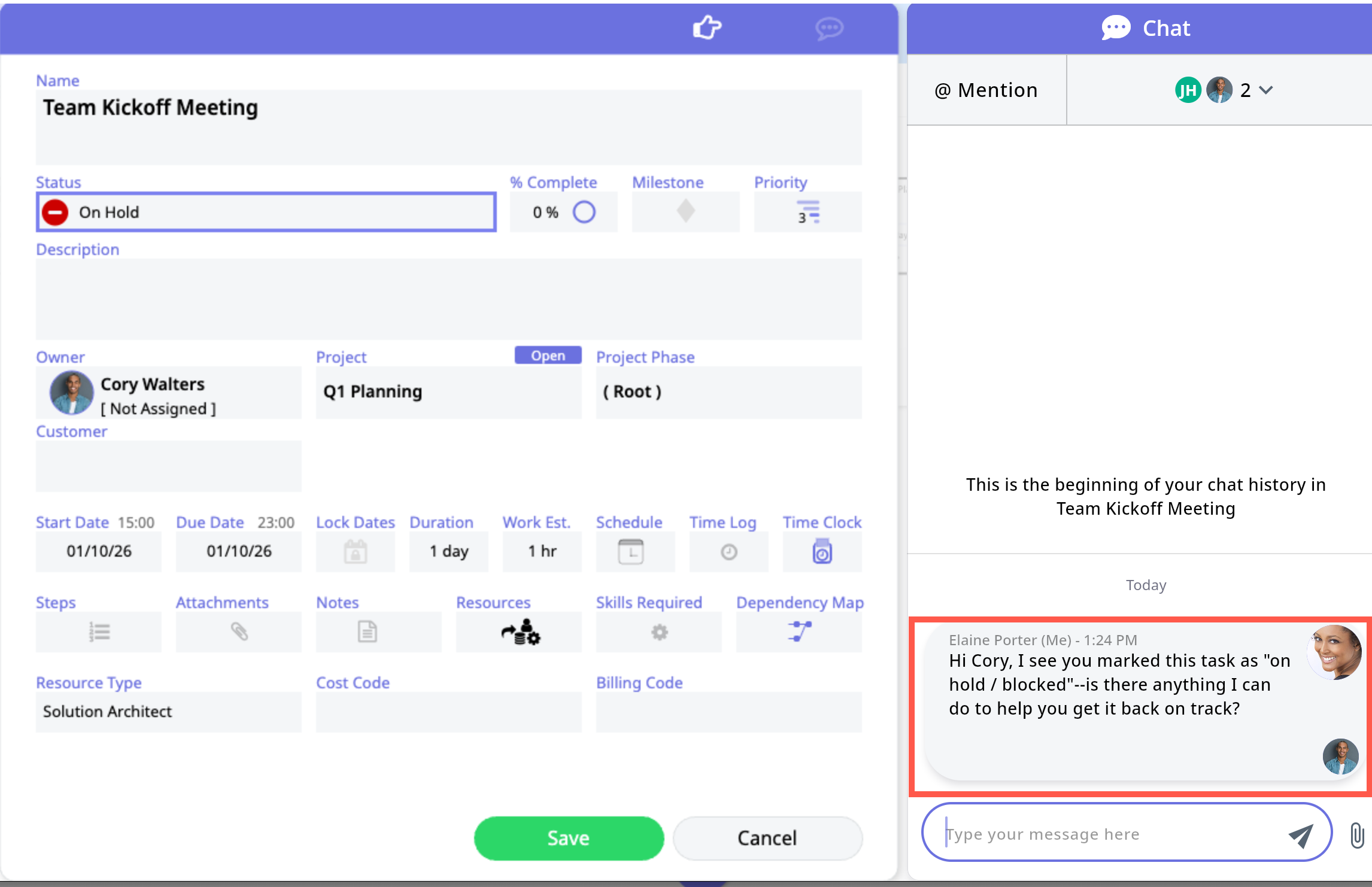Click the @ Mention tab
This screenshot has height=887, width=1372.
tap(986, 90)
